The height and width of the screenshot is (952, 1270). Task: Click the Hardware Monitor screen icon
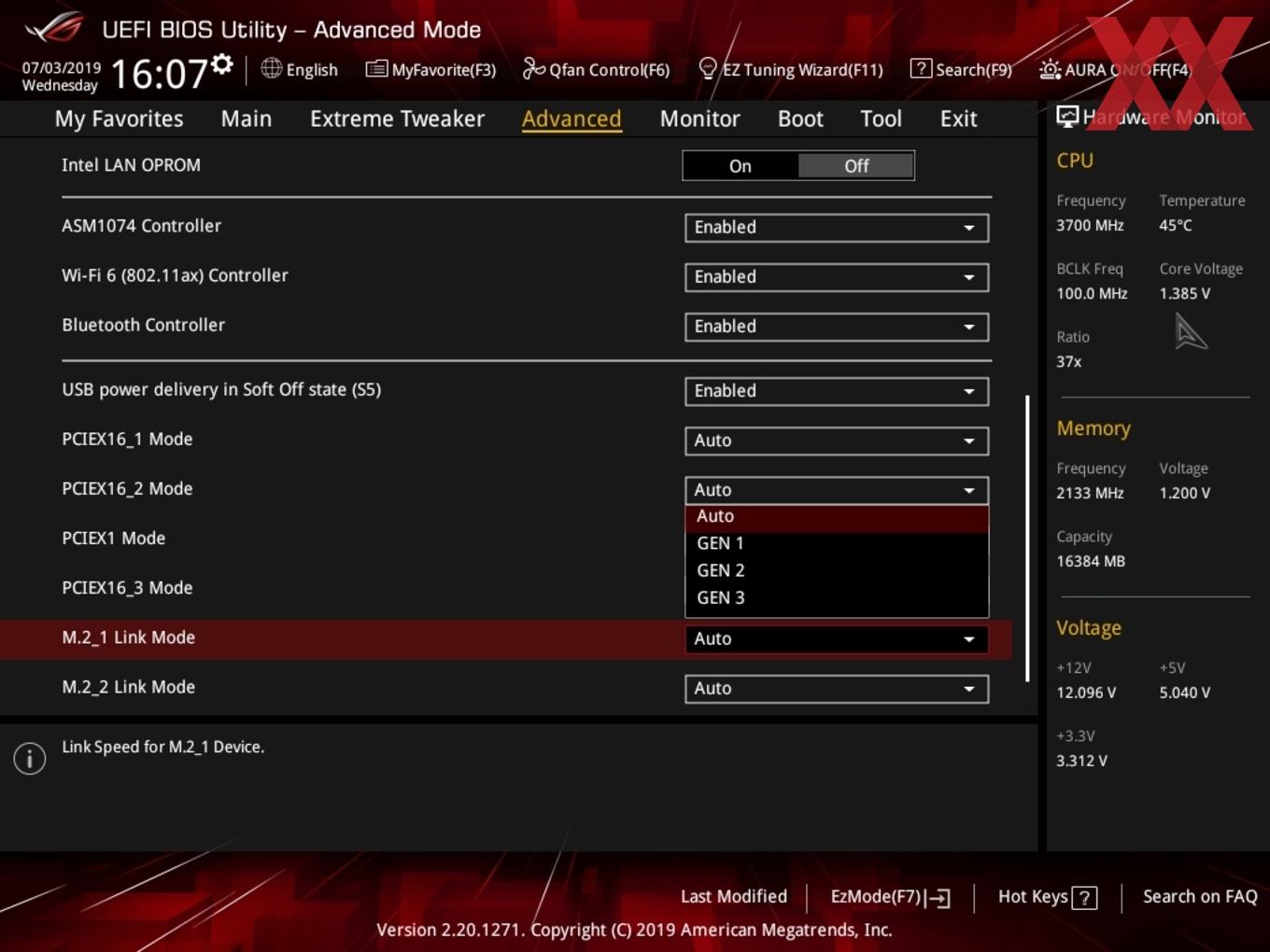(1067, 117)
